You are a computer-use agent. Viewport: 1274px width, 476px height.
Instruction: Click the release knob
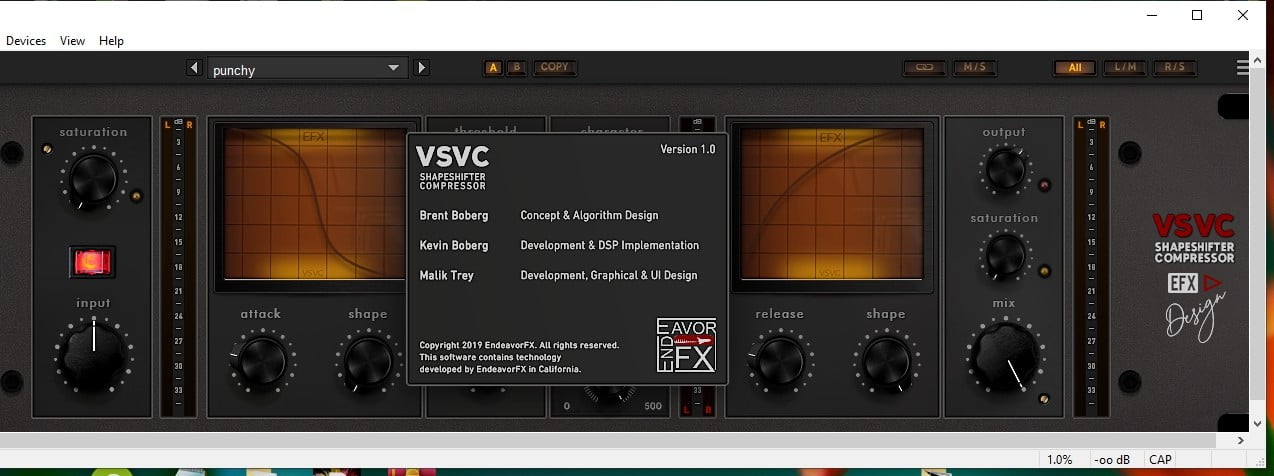[779, 361]
